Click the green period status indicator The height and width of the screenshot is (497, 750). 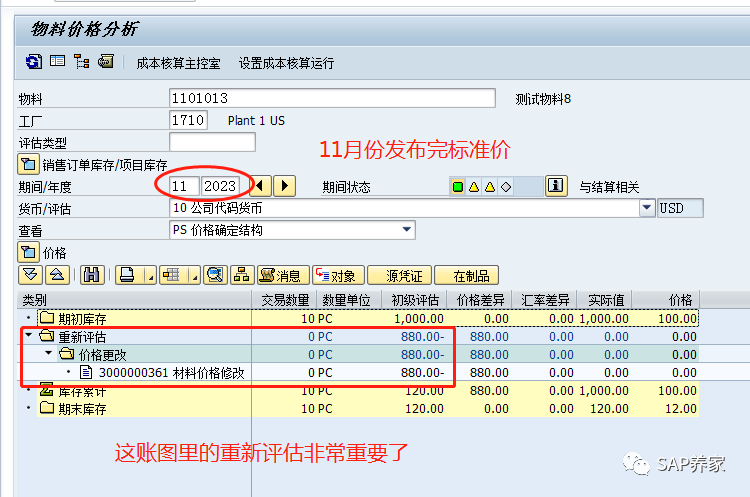[458, 187]
